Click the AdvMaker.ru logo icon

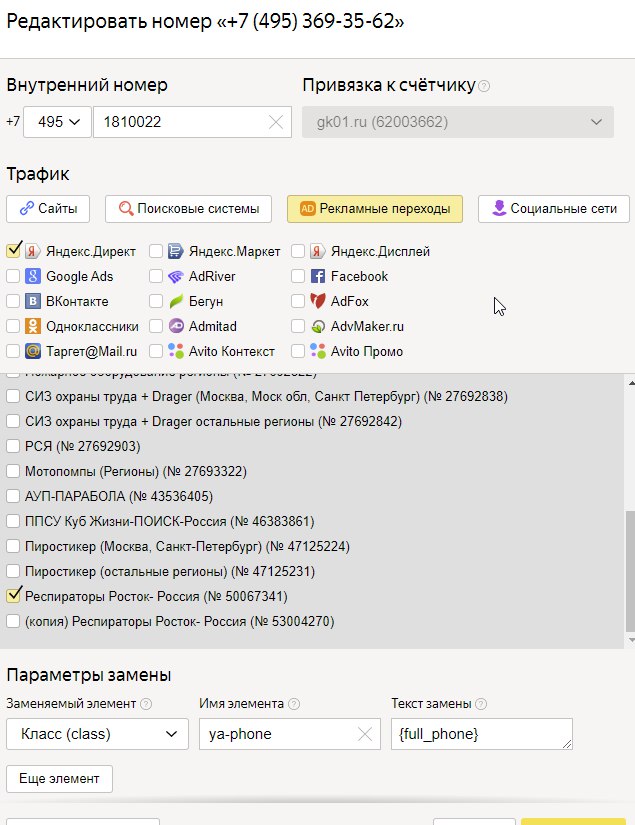317,327
